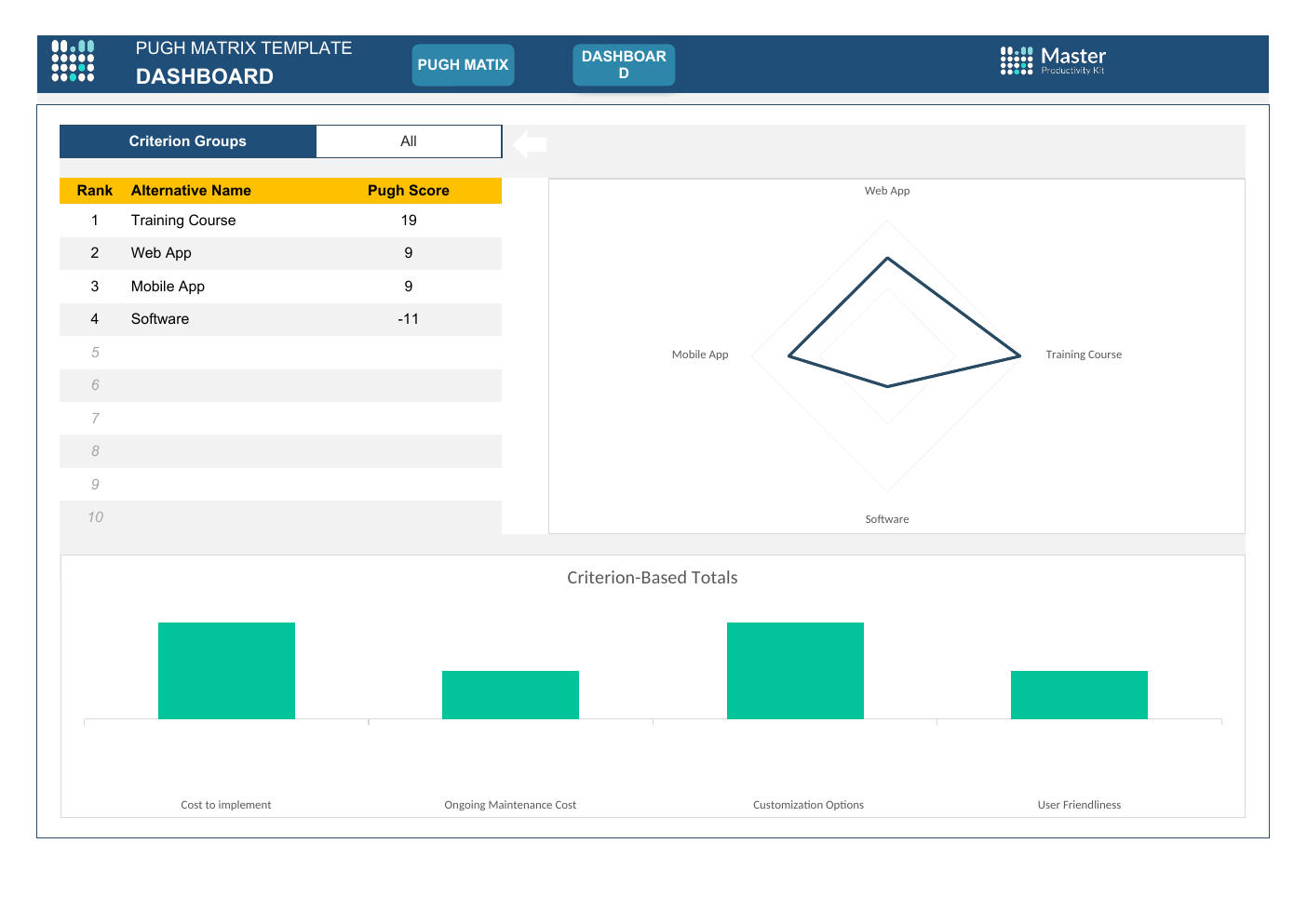Click the empty rank 10 row number

[x=95, y=517]
